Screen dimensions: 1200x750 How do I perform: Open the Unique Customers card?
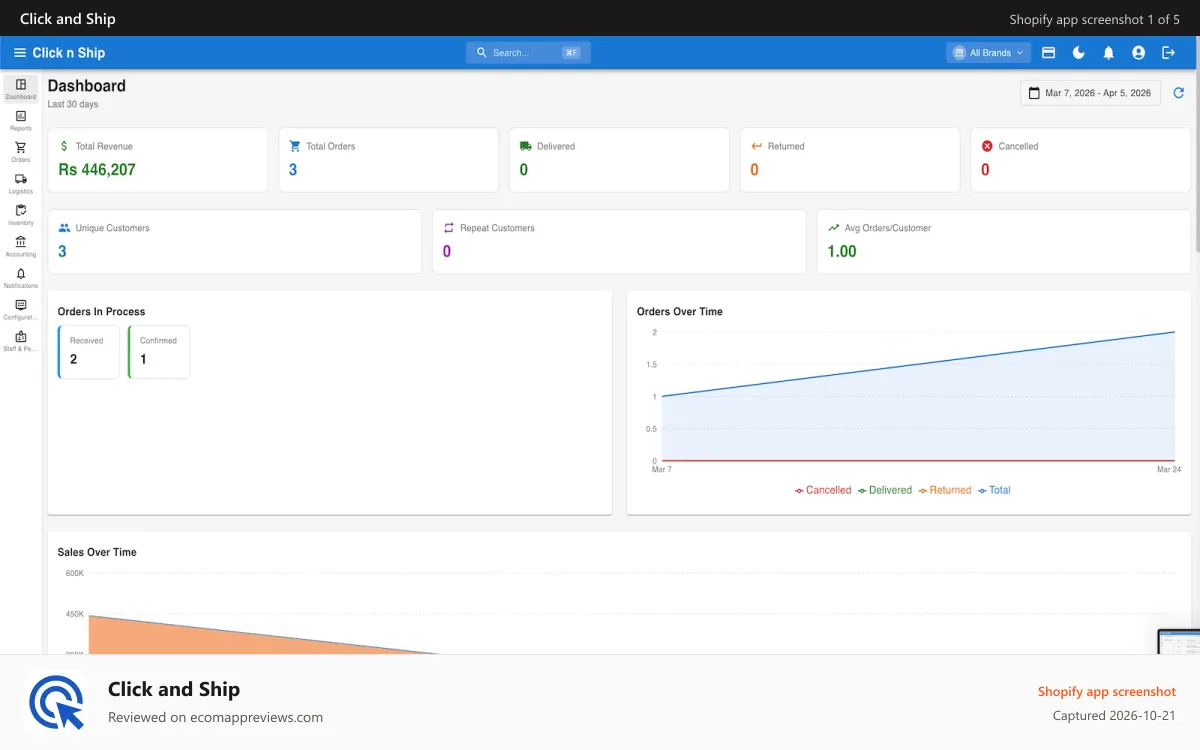(235, 241)
